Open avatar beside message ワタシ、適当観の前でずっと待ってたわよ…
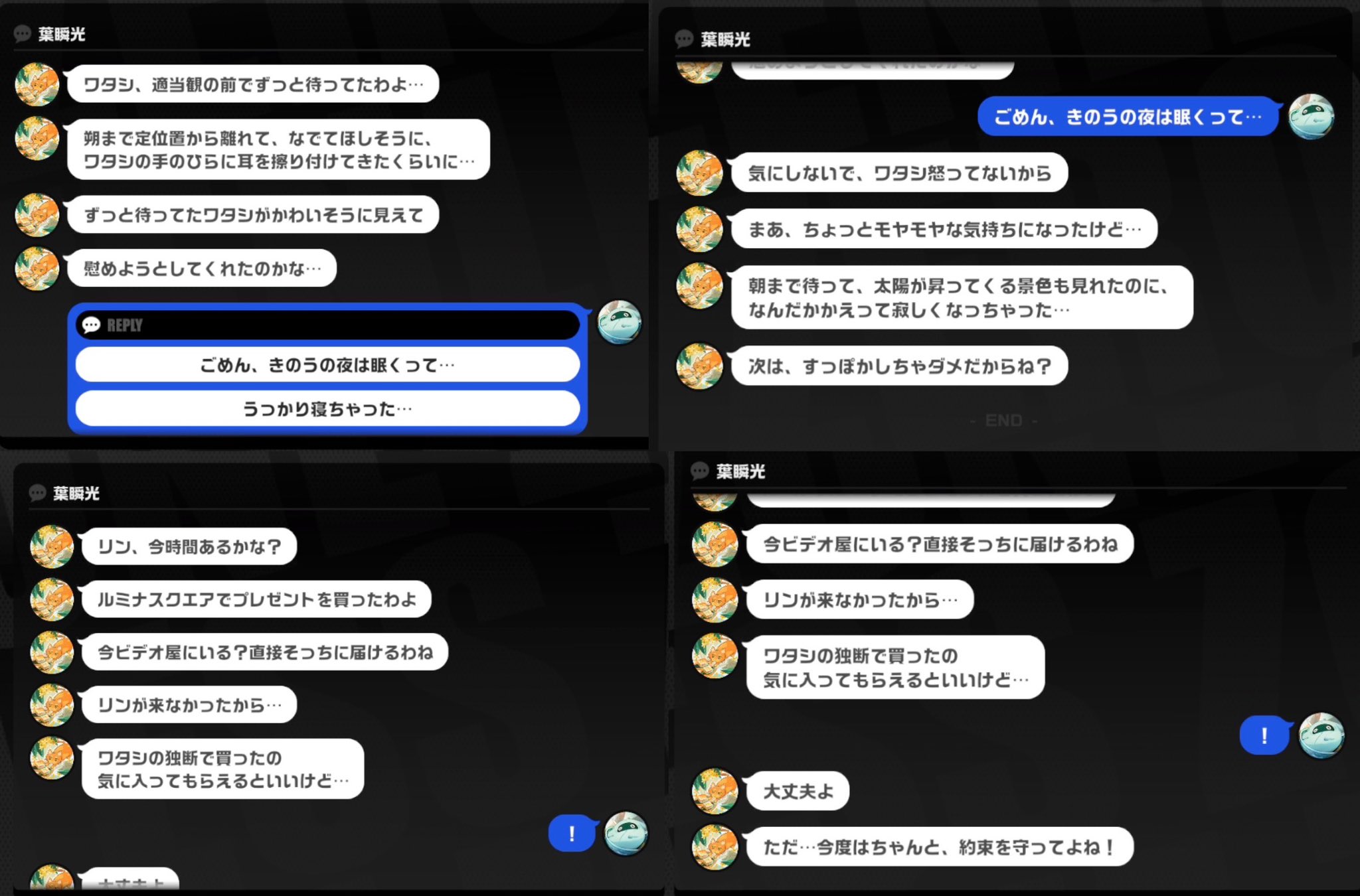 point(37,85)
